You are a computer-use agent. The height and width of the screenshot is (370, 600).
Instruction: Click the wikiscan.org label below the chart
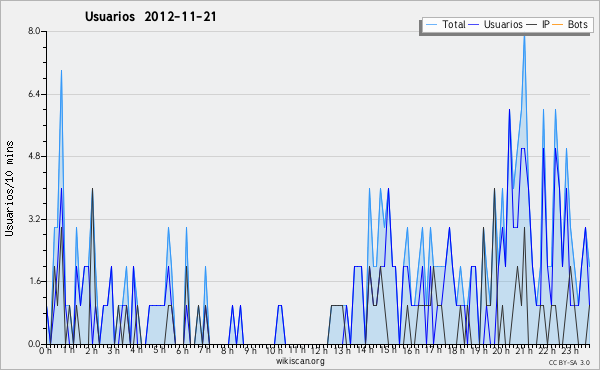300,361
